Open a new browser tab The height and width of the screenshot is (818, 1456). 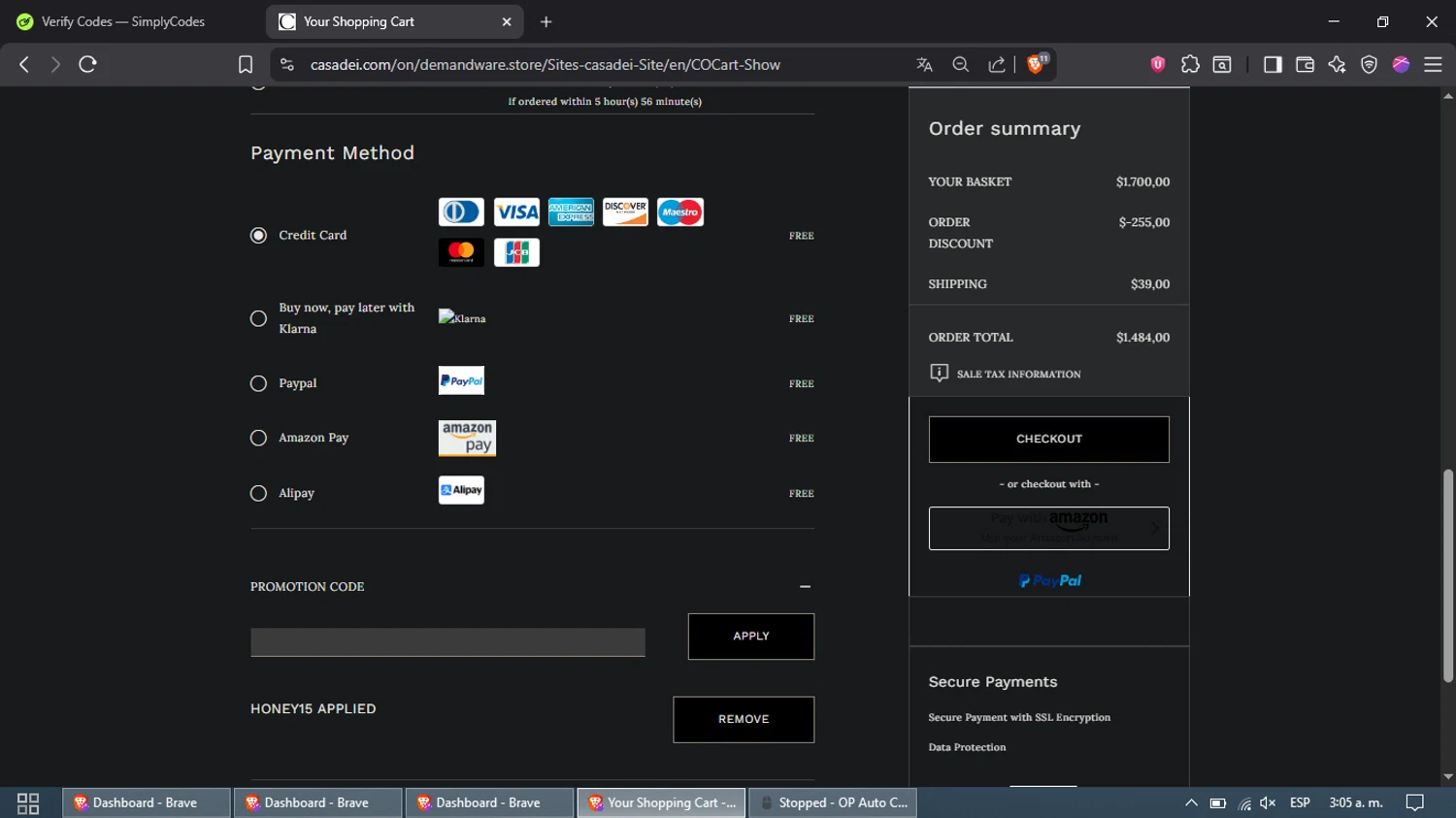pos(546,21)
